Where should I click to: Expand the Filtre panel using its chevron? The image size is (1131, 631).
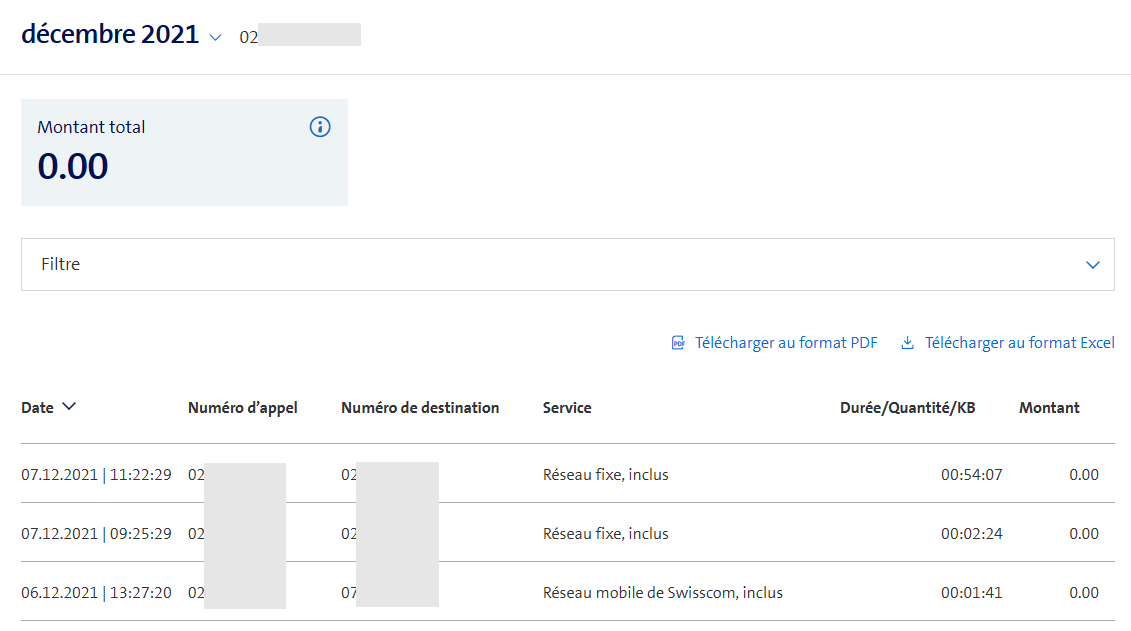[x=1093, y=265]
